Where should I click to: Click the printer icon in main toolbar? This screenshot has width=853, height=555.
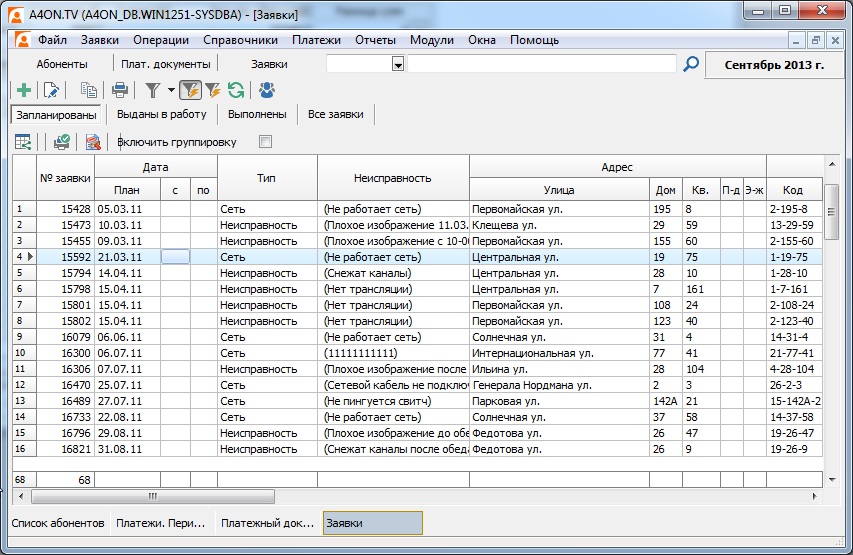point(120,90)
